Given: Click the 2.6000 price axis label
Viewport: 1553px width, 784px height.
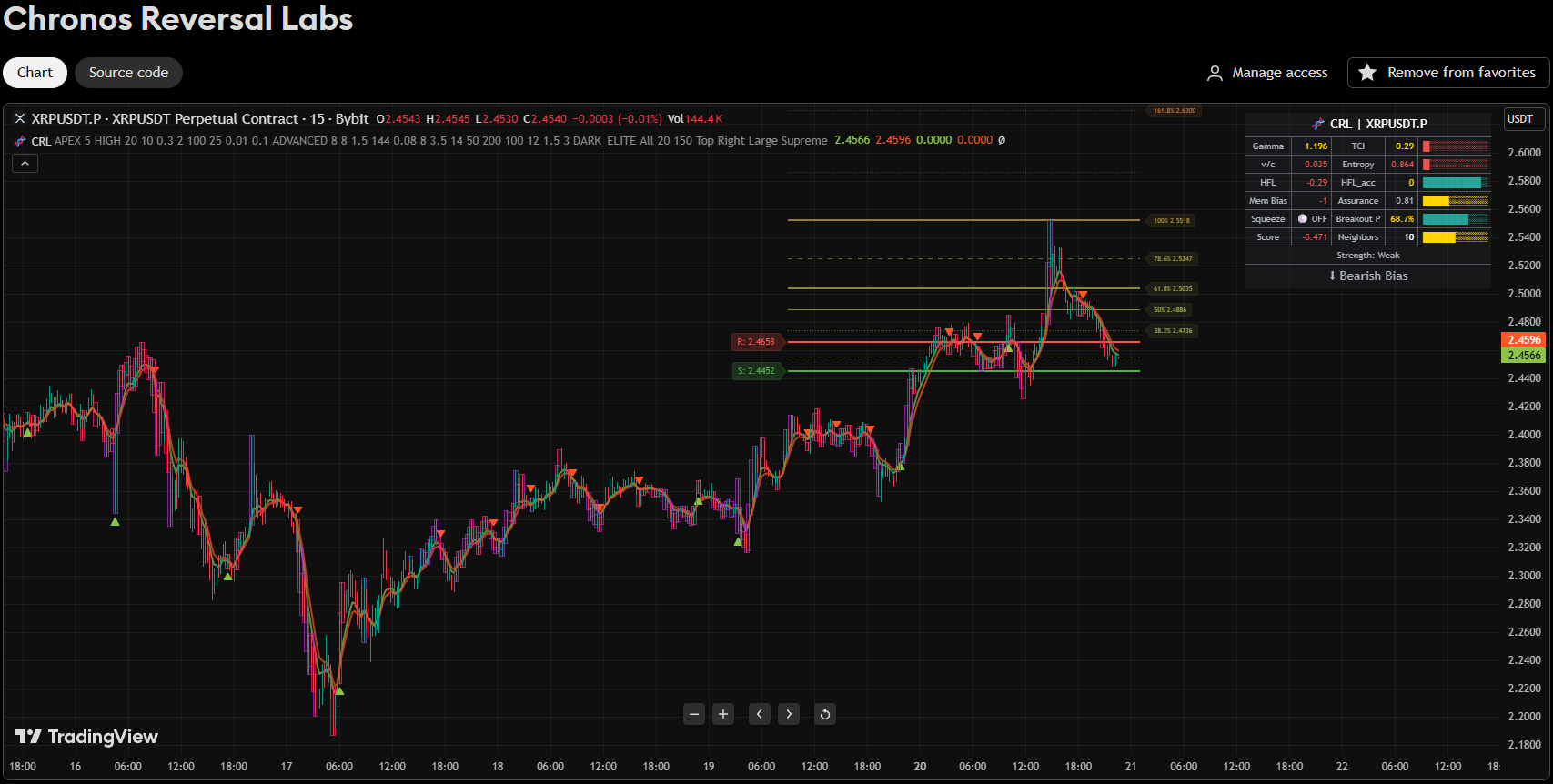Looking at the screenshot, I should pyautogui.click(x=1525, y=153).
